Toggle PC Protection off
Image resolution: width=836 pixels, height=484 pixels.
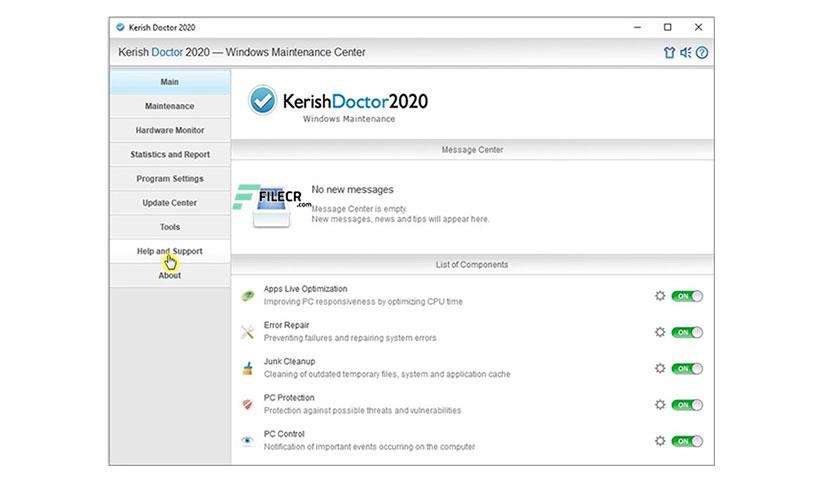[687, 405]
